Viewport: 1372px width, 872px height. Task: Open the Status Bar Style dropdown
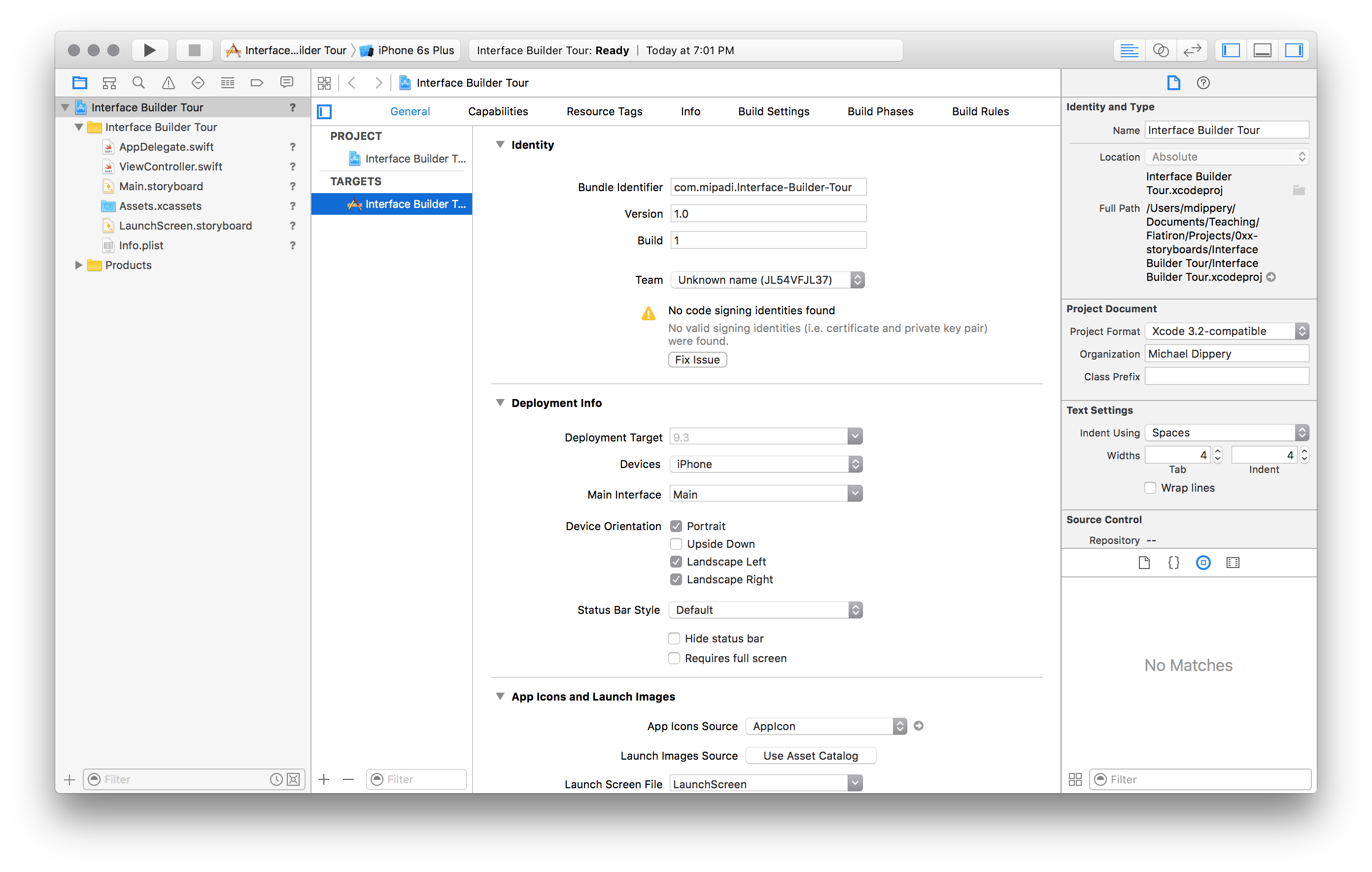766,610
